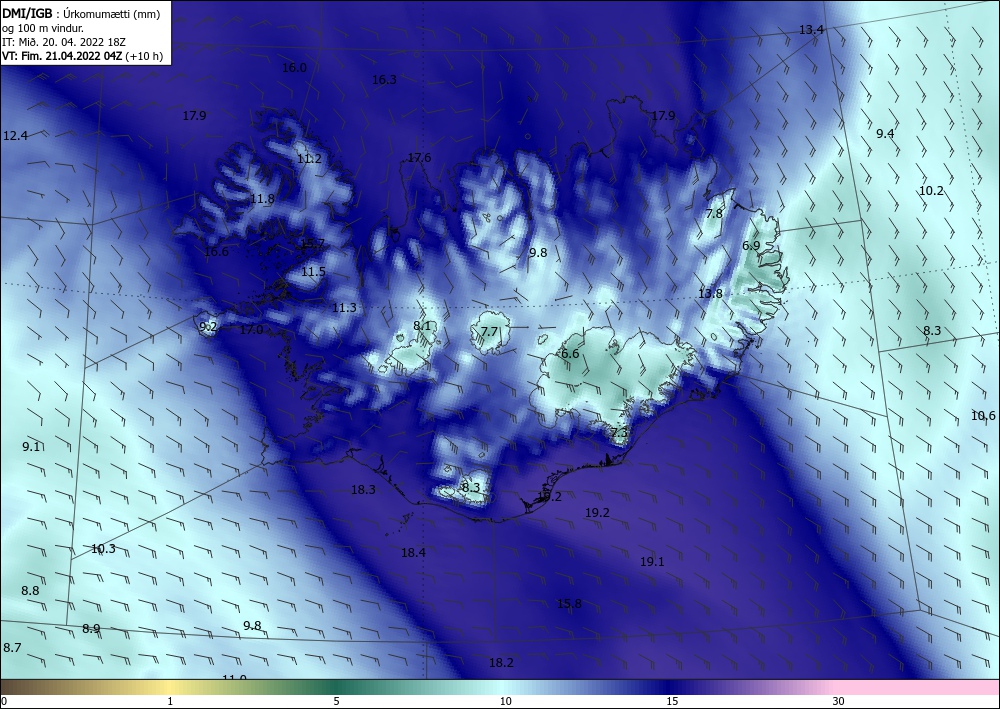Click the map value 12.4

pos(15,135)
